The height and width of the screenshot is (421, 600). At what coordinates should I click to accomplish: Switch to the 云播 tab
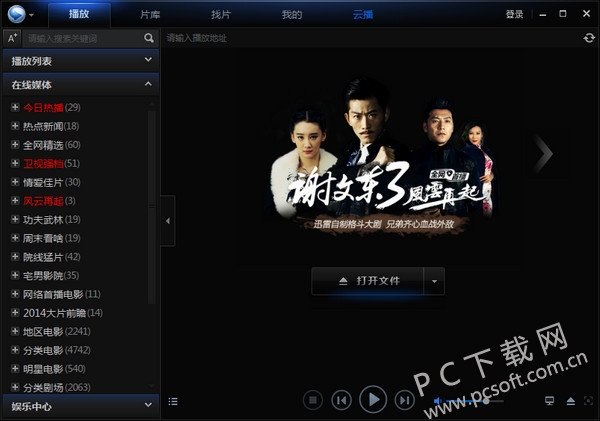coord(361,14)
